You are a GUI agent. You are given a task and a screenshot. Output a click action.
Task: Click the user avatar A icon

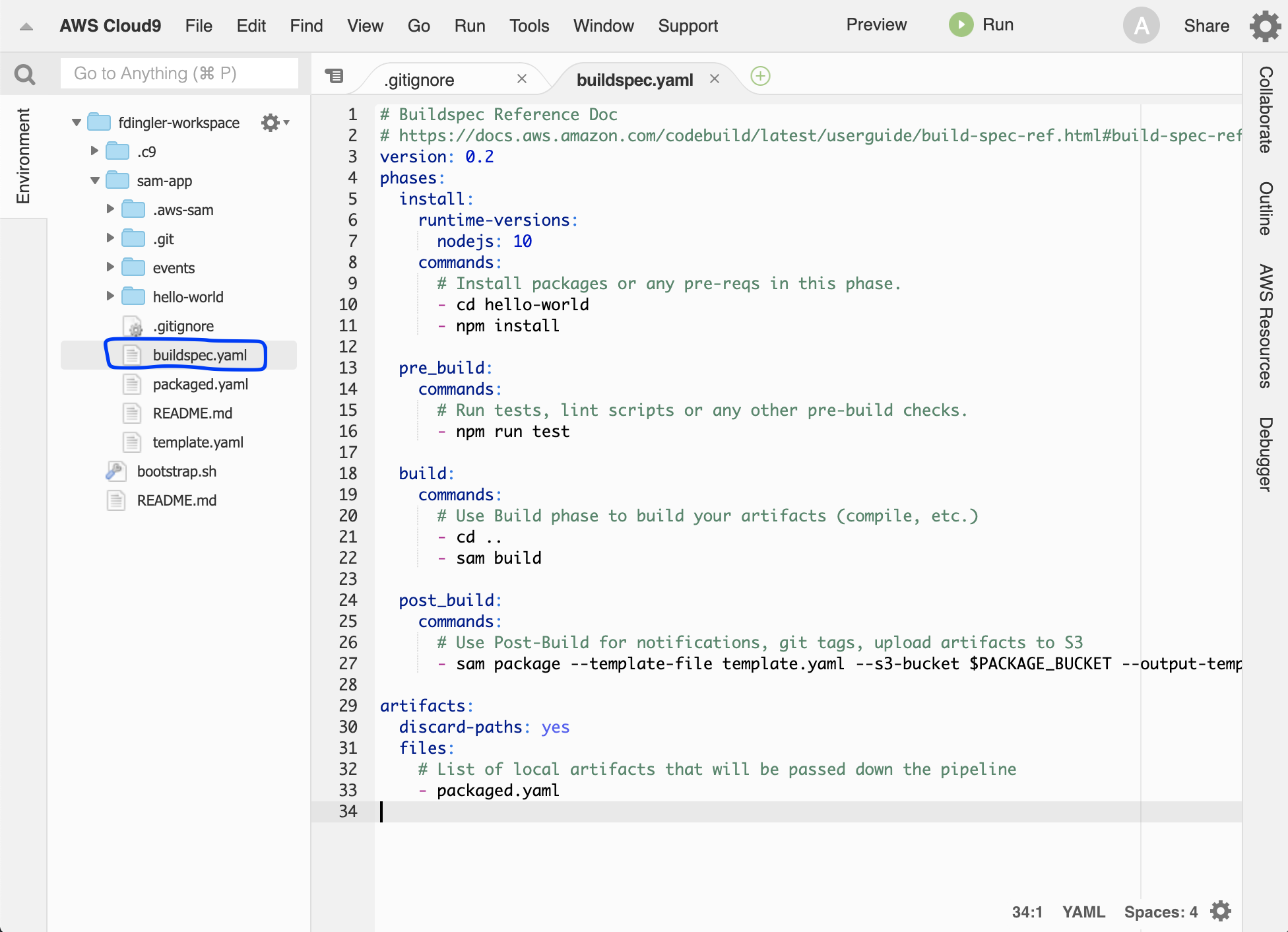1141,26
